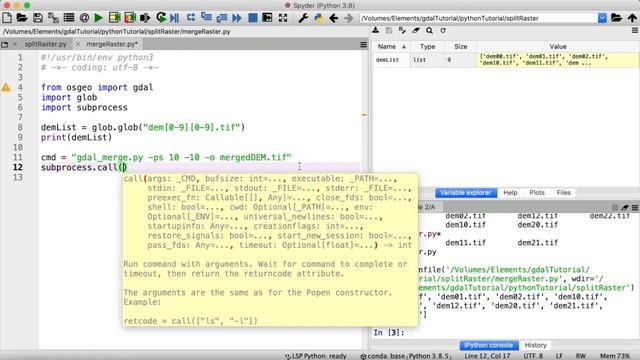
Task: Create a new file with the toolbar icon
Action: pos(7,18)
